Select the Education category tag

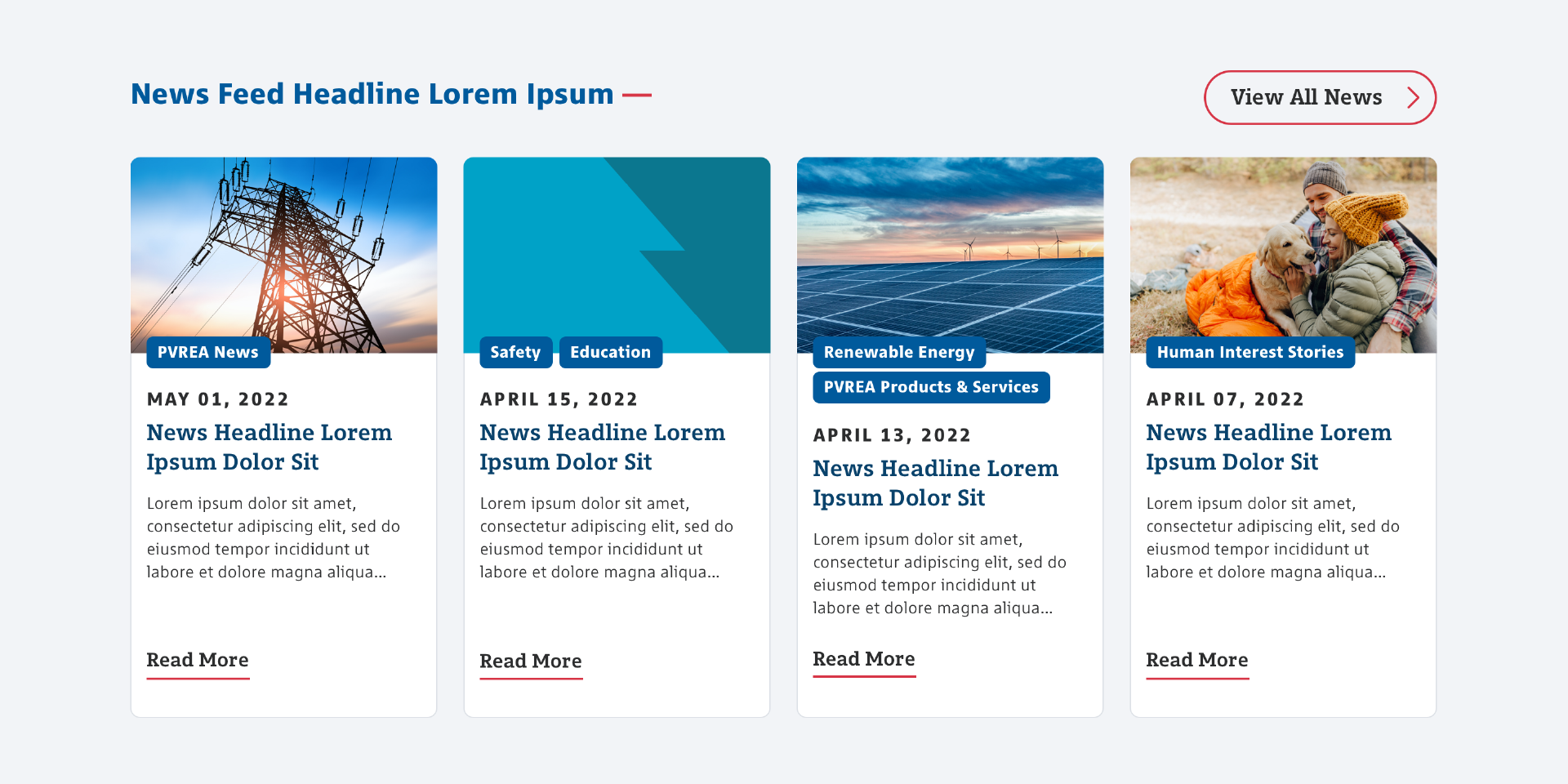coord(611,352)
